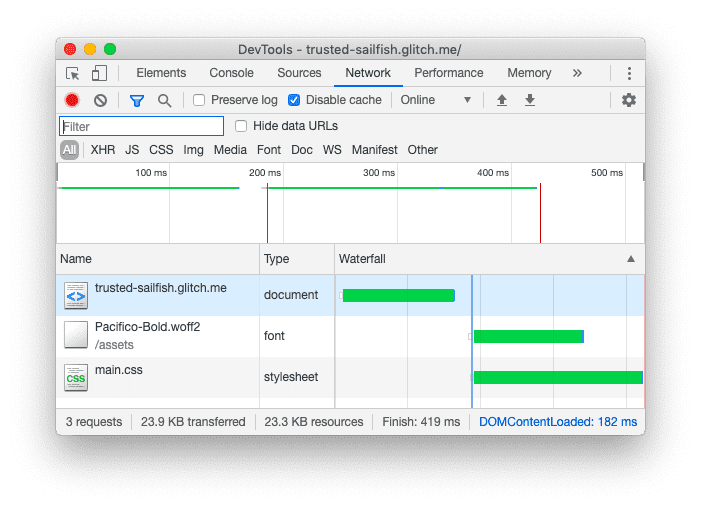Select the main.css request row
The image size is (701, 509).
[160, 377]
